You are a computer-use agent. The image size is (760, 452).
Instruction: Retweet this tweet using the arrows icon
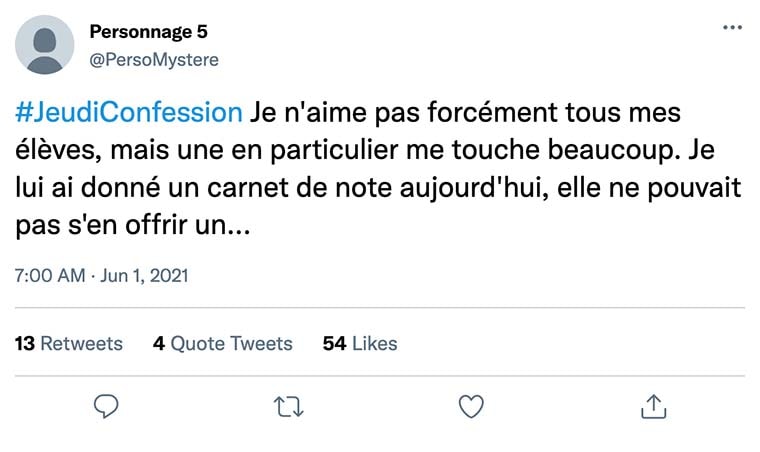tap(288, 405)
